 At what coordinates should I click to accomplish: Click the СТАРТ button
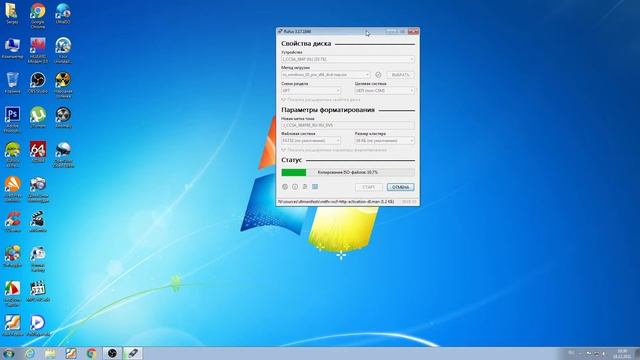click(369, 187)
